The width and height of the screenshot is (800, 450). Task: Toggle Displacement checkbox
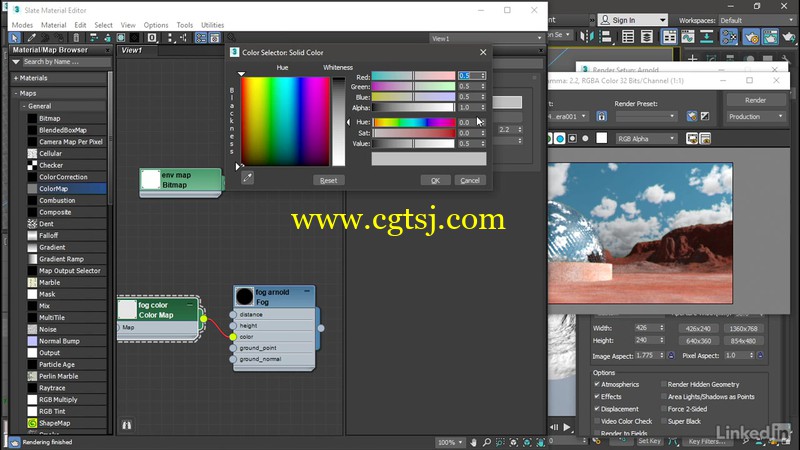596,408
